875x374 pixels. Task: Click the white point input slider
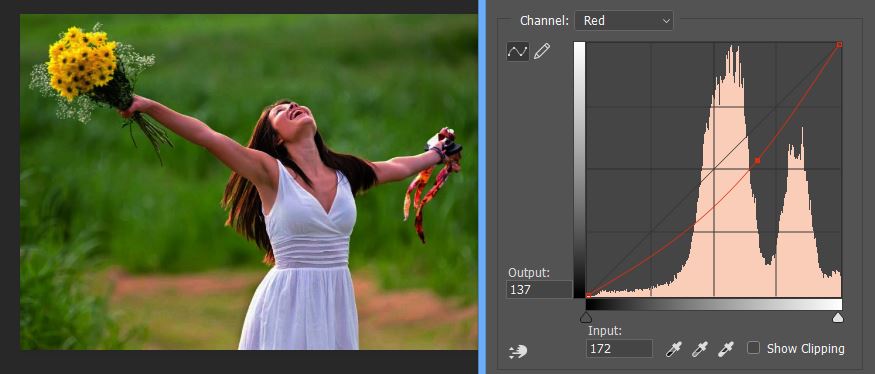tap(838, 318)
